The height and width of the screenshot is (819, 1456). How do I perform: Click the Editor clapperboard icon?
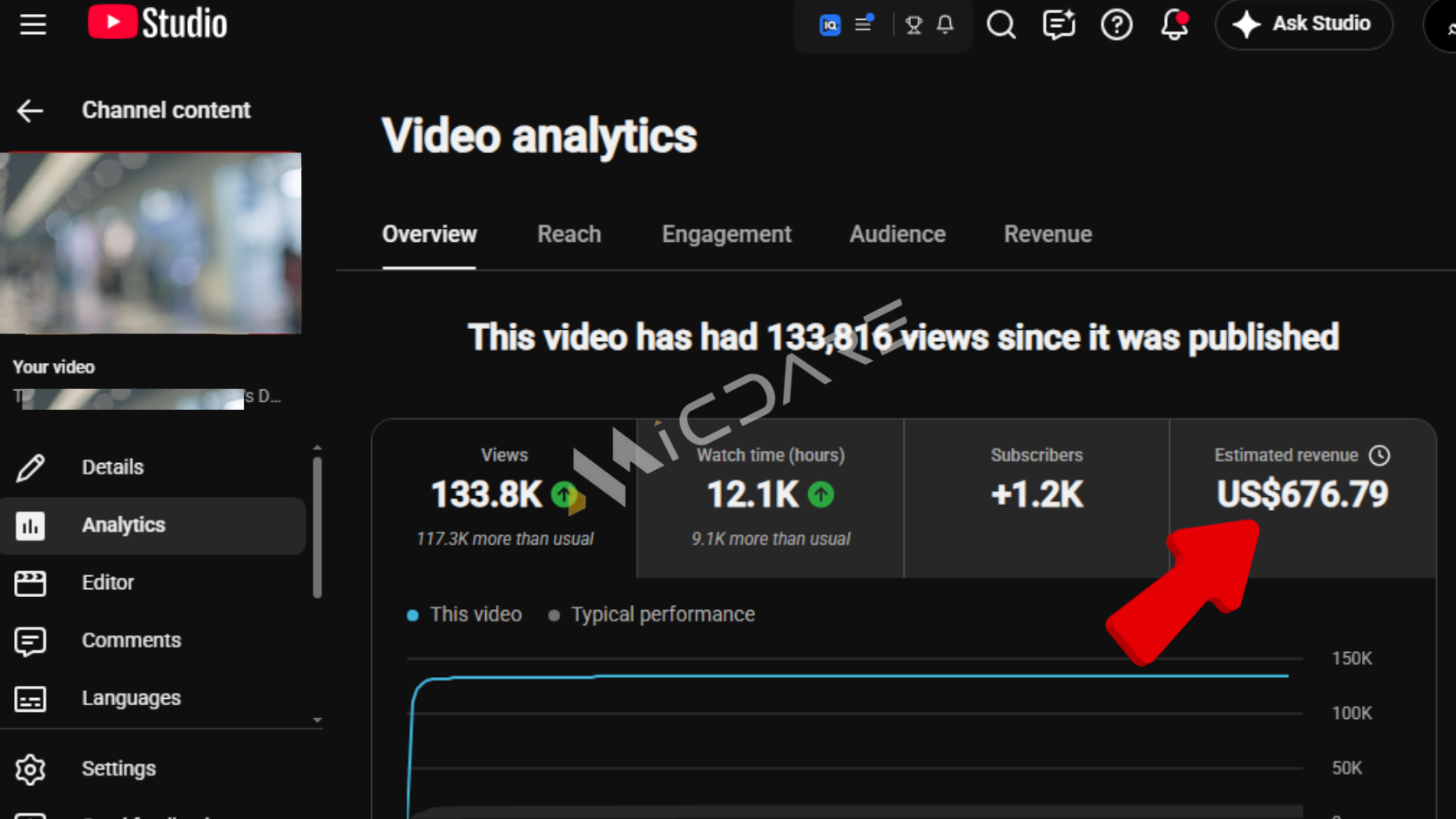pos(30,583)
